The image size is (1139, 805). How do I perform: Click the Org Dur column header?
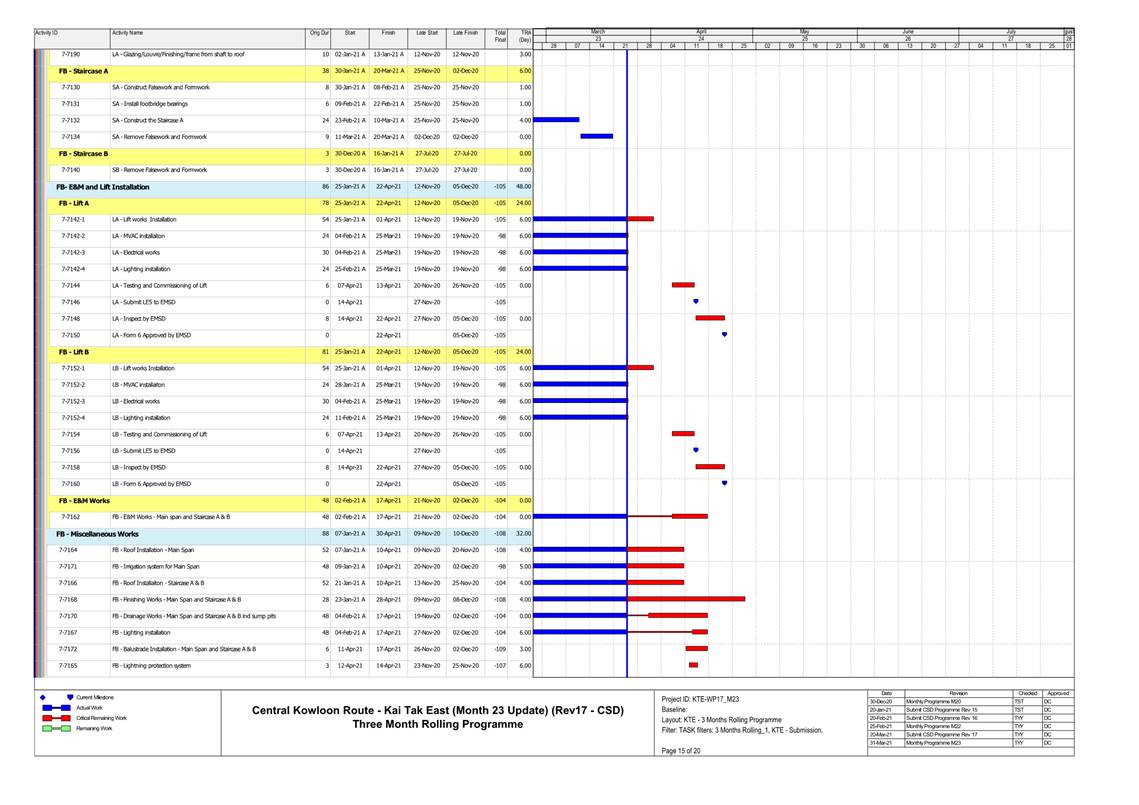click(x=318, y=33)
